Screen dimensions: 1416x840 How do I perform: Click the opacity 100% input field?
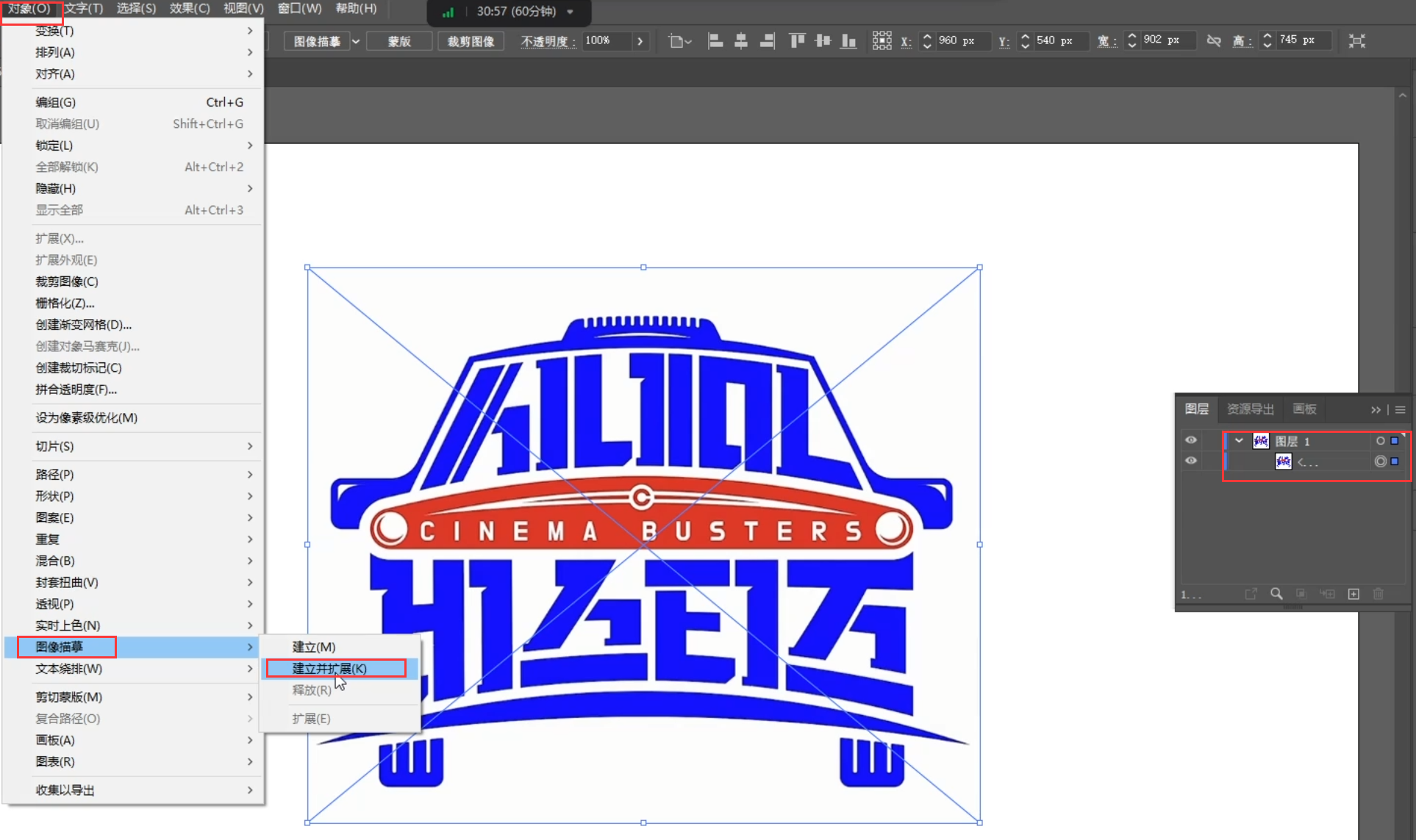(x=607, y=40)
